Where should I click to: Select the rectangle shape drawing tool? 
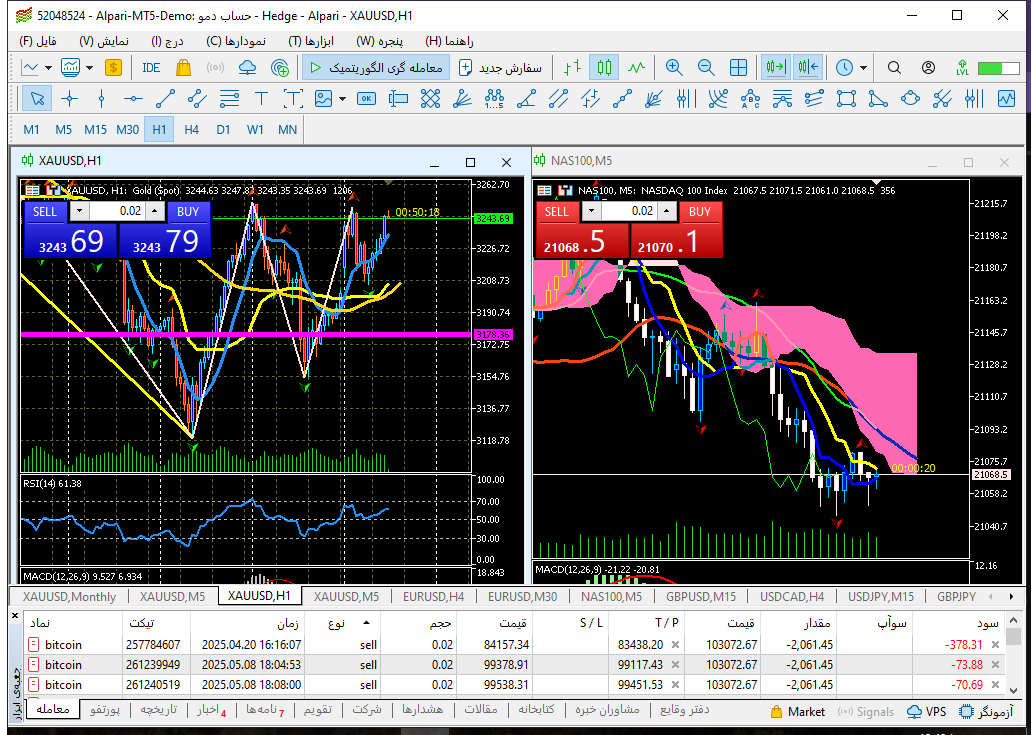click(846, 99)
